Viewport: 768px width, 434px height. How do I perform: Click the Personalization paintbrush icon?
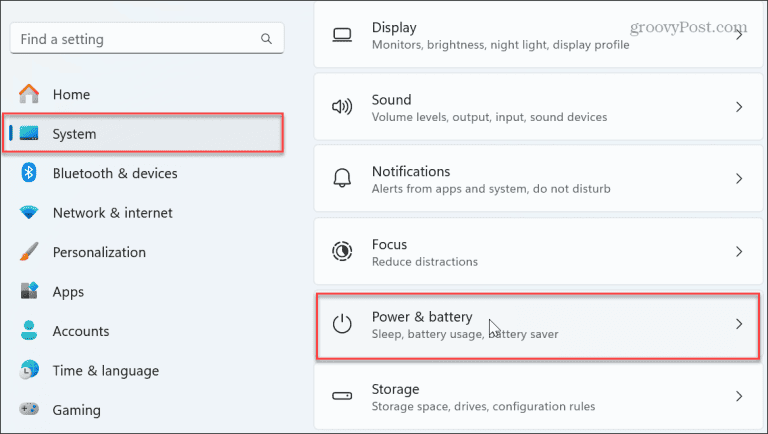pyautogui.click(x=29, y=252)
